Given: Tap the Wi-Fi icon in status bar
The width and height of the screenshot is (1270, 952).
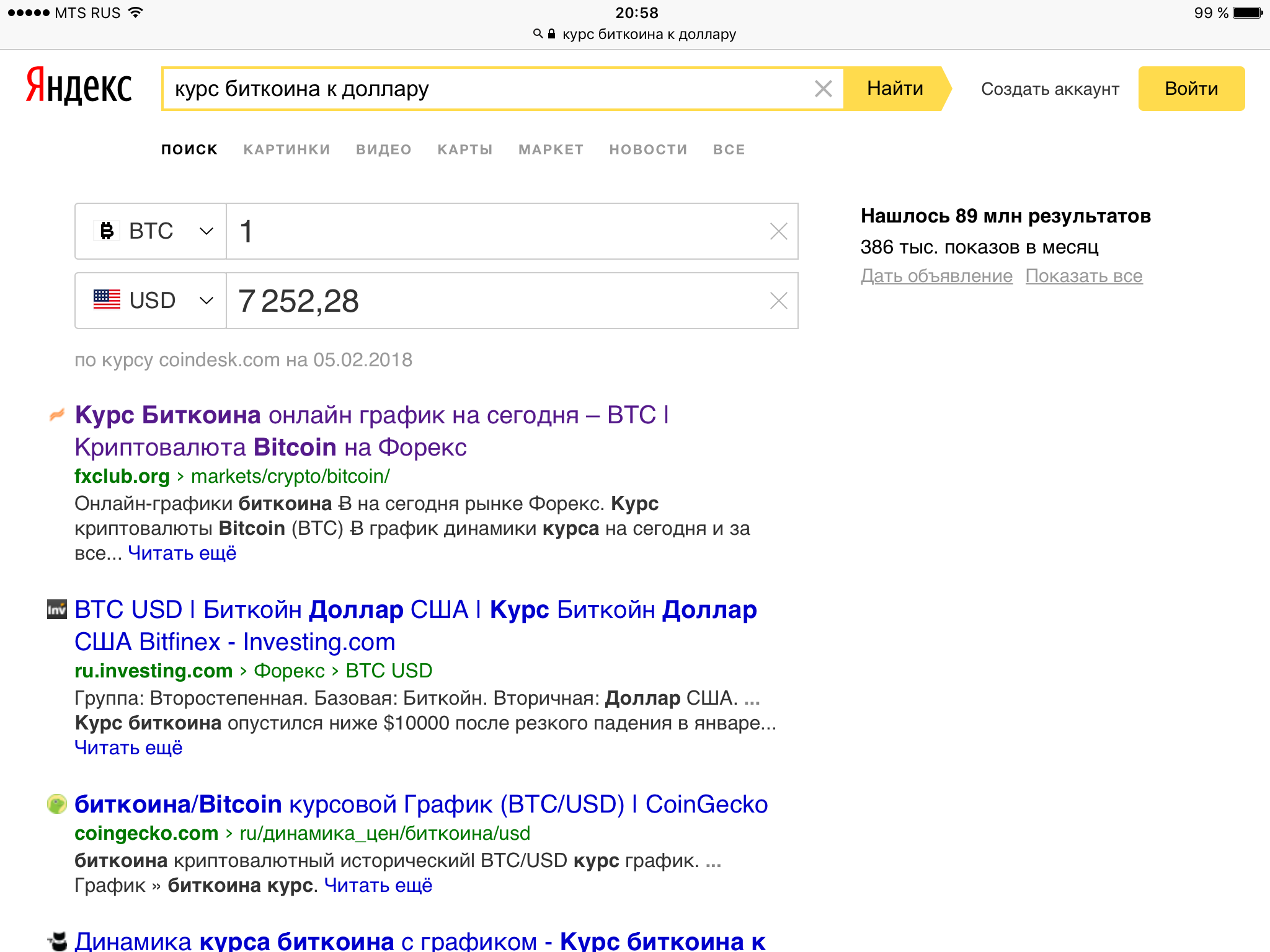Looking at the screenshot, I should (135, 12).
